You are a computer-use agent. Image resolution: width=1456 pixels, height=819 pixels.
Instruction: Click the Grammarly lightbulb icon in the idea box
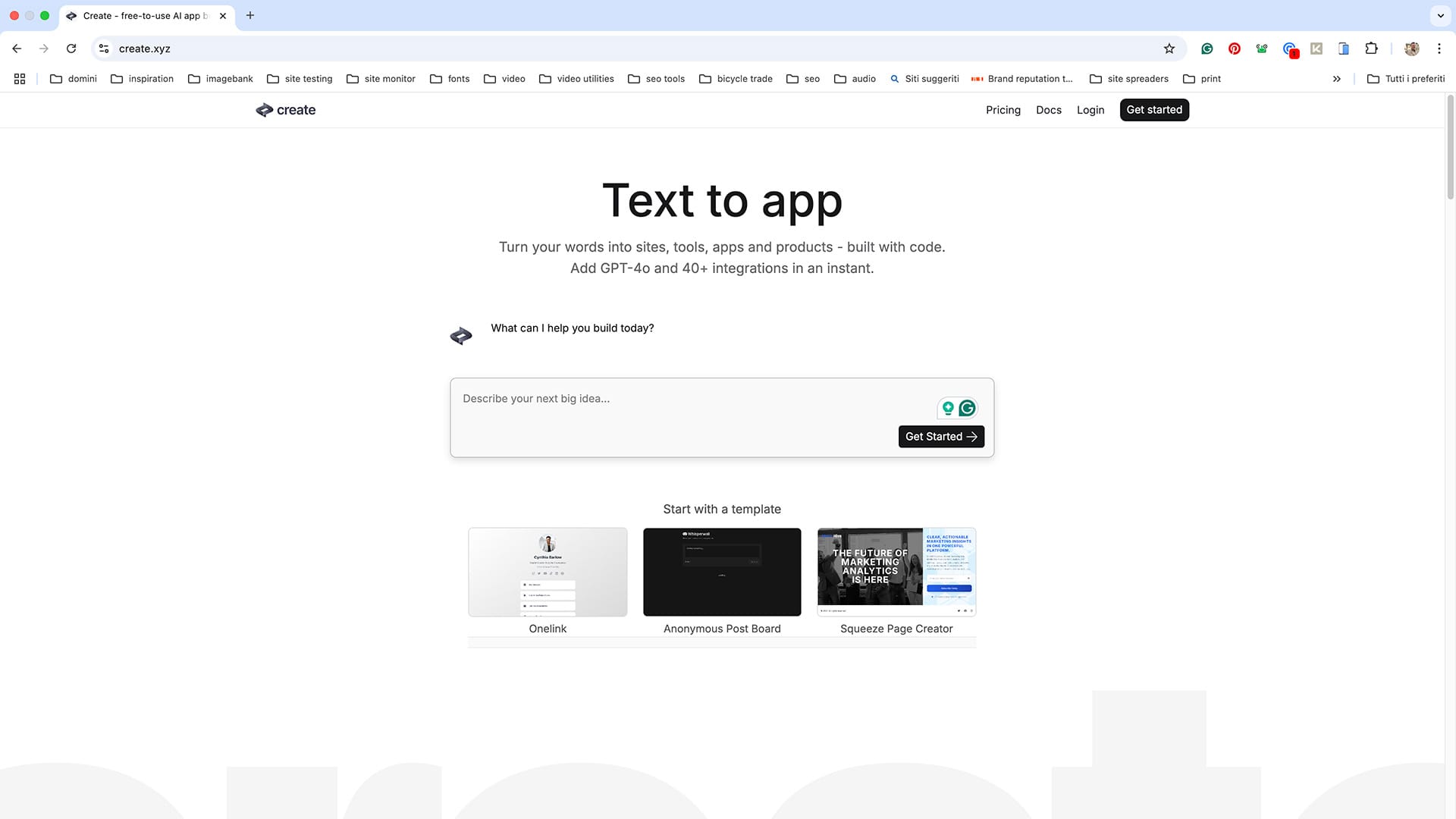[949, 408]
